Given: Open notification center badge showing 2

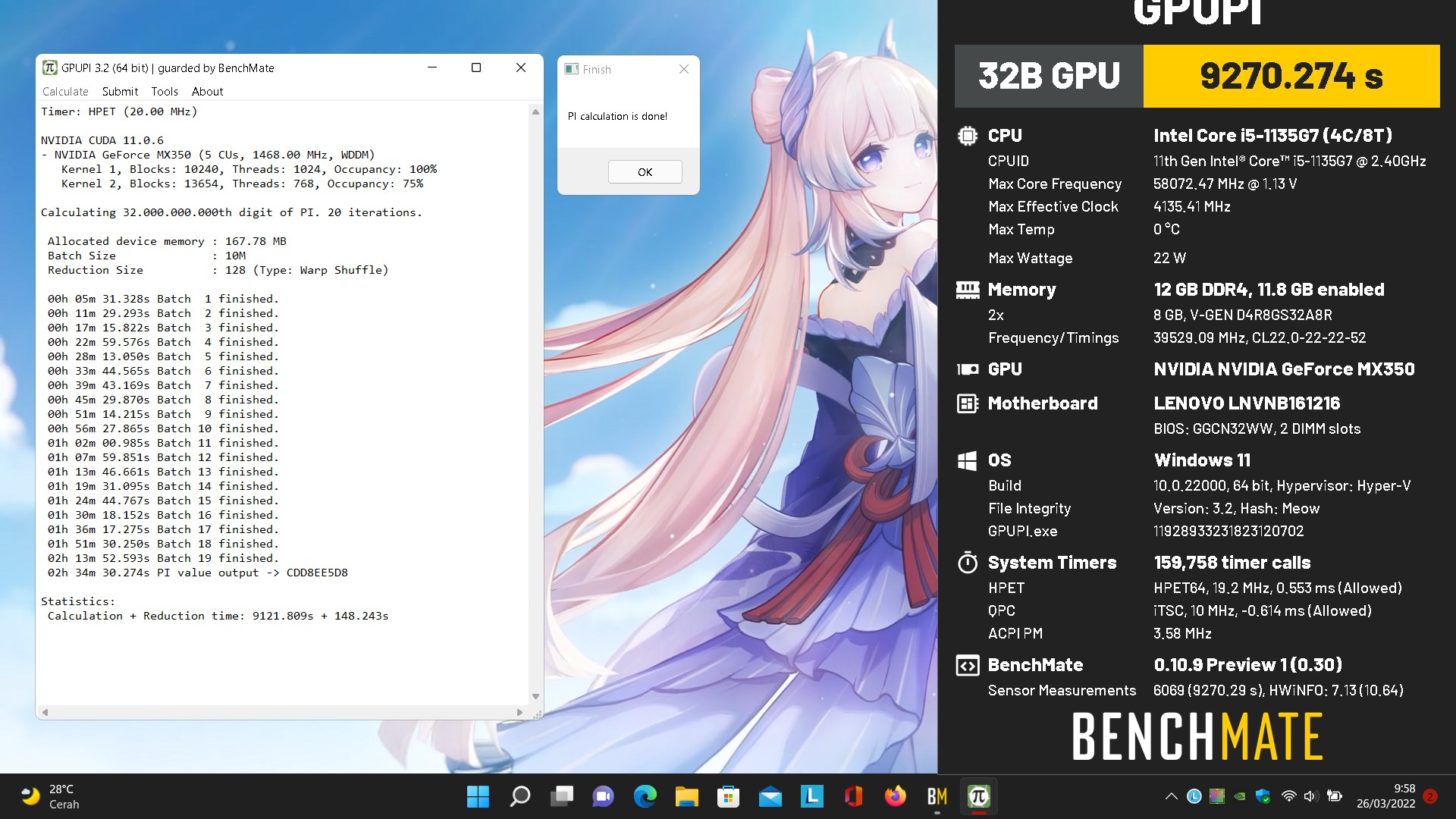Looking at the screenshot, I should pos(1430,796).
